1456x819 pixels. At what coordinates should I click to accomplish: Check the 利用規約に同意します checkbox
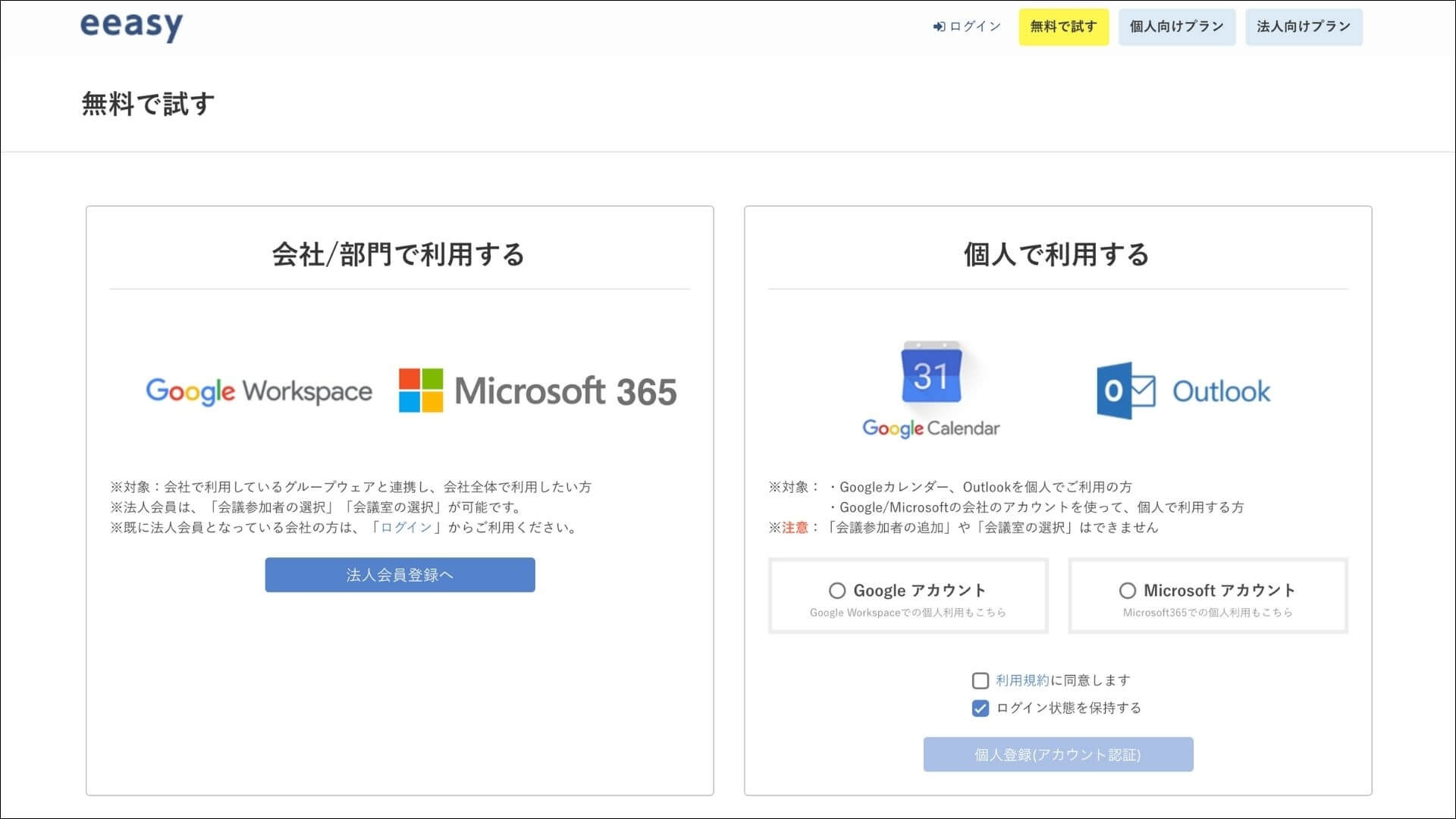(981, 680)
